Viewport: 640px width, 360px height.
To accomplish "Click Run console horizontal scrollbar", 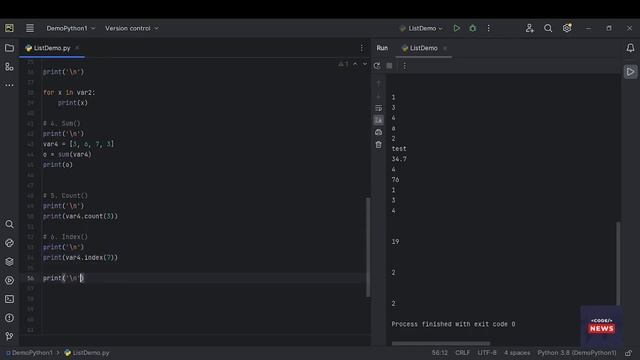I will pyautogui.click(x=441, y=343).
